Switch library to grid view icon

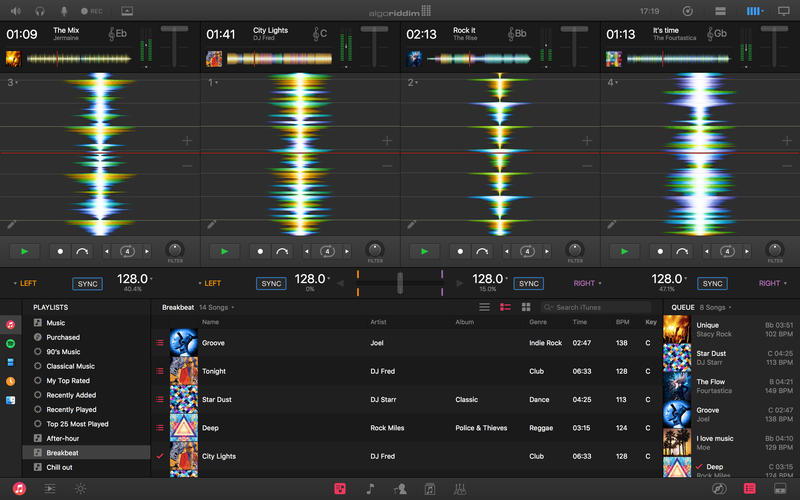526,307
